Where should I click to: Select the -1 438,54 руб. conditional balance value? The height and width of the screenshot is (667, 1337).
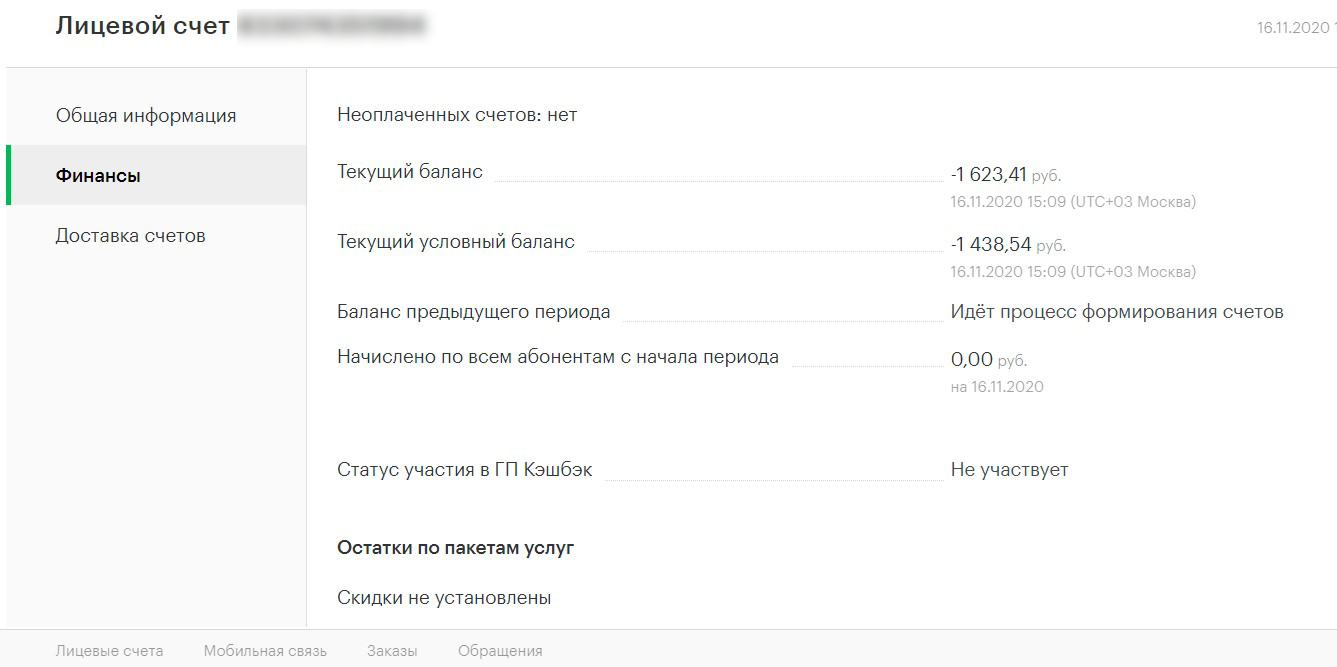pos(1008,245)
